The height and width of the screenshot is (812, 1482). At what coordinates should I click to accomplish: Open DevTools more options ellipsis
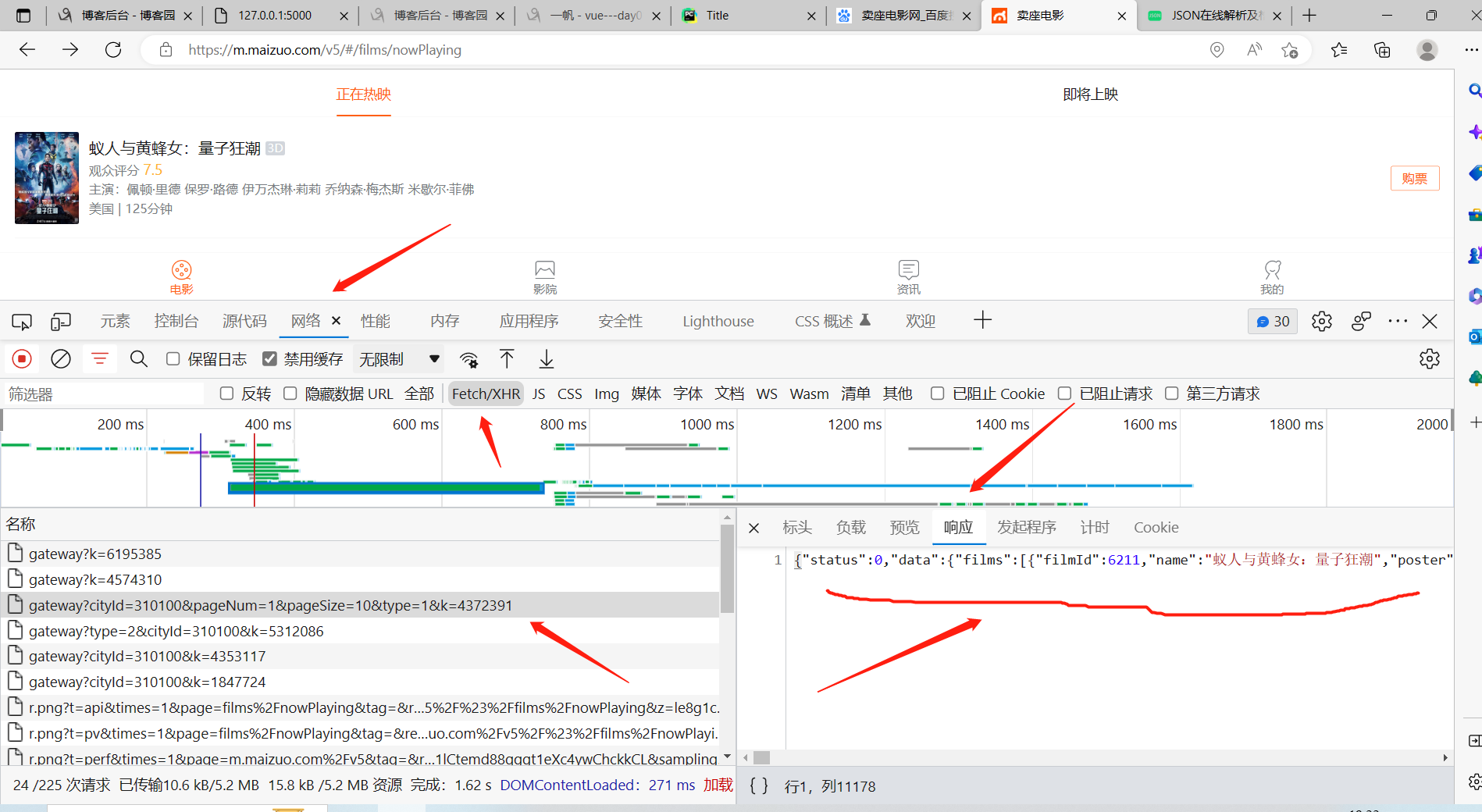point(1398,321)
